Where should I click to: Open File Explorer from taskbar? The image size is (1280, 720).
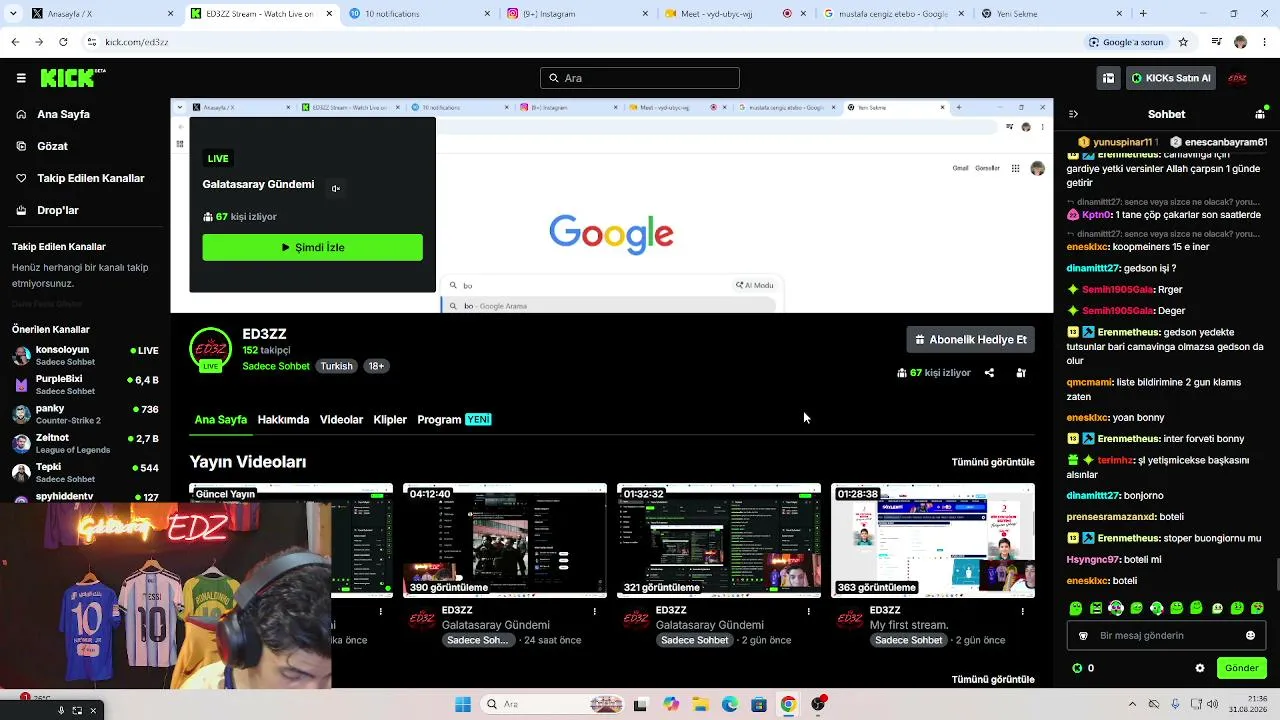coord(700,704)
